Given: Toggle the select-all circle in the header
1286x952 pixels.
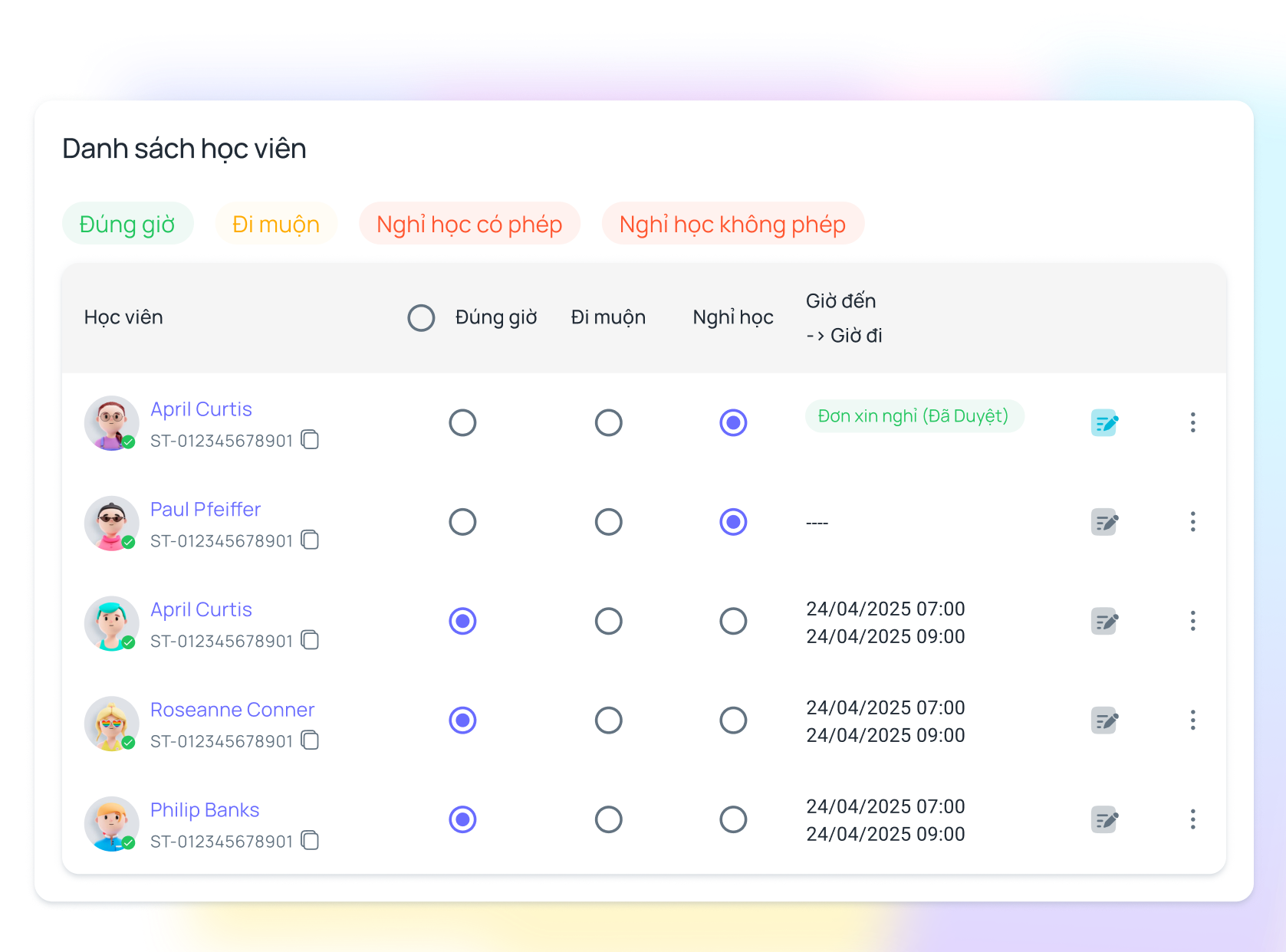Looking at the screenshot, I should click(x=421, y=317).
